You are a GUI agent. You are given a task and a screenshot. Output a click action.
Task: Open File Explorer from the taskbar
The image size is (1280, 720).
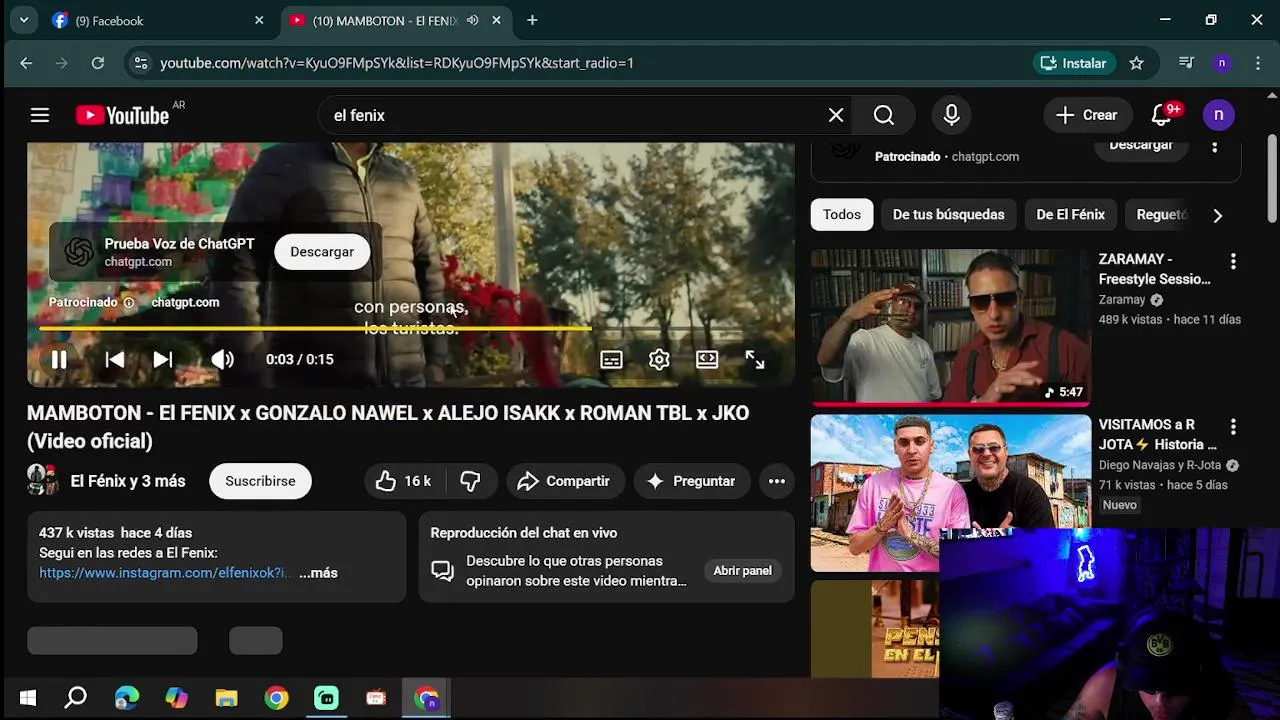226,698
